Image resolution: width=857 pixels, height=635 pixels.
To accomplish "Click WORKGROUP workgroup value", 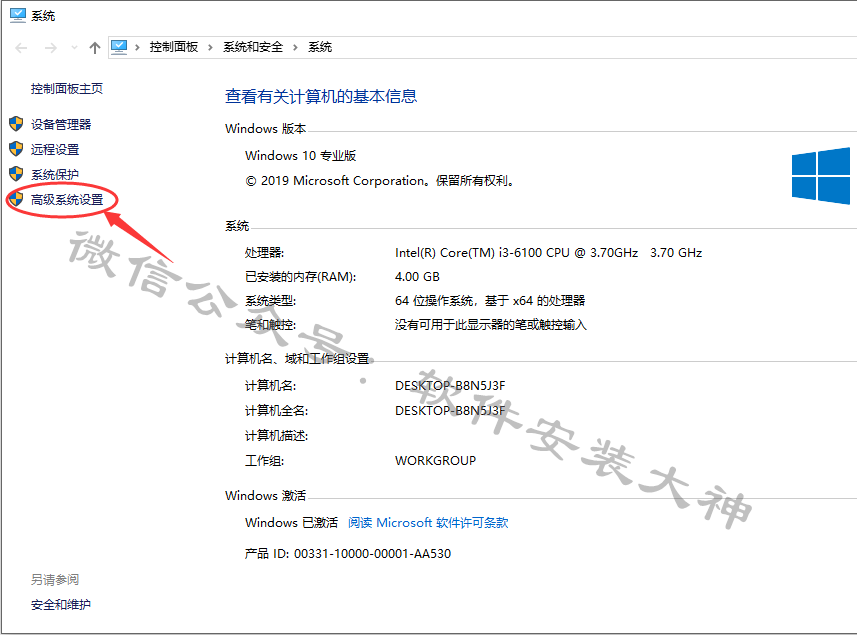I will click(x=436, y=461).
